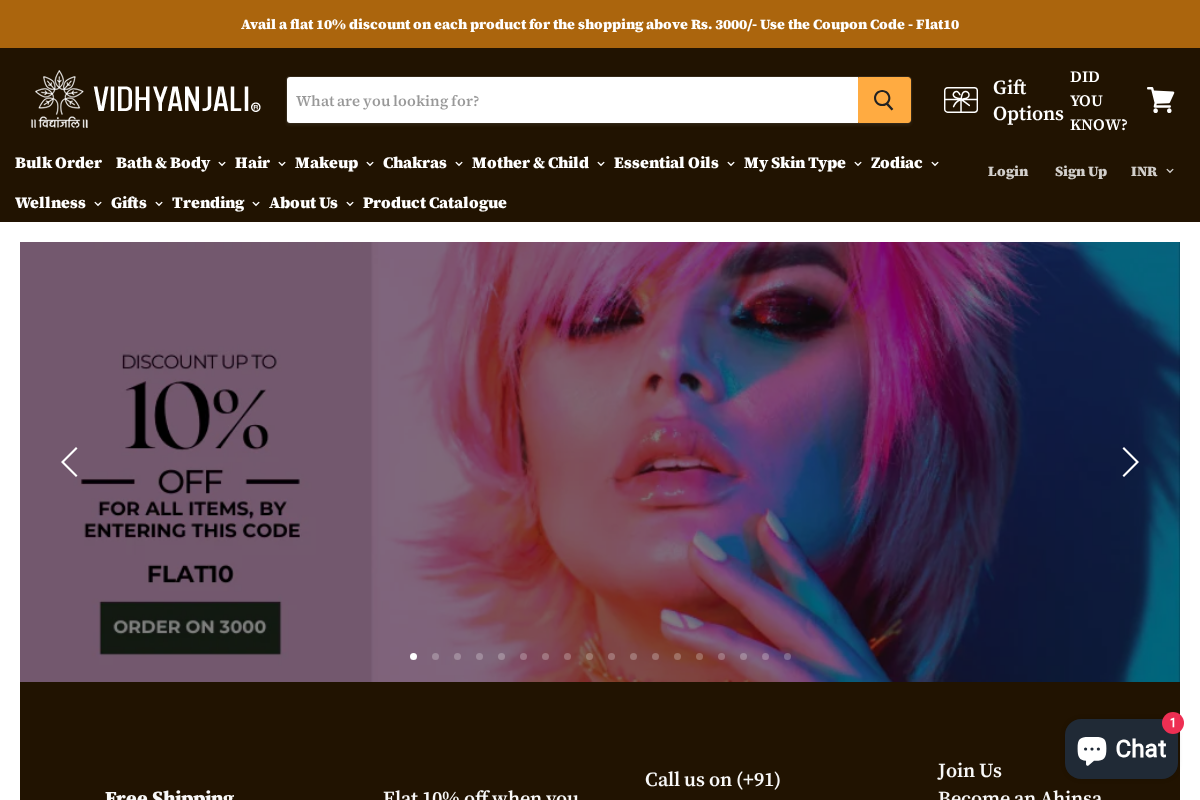This screenshot has height=800, width=1200.
Task: Click the Flat10 coupon banner
Action: tap(600, 24)
